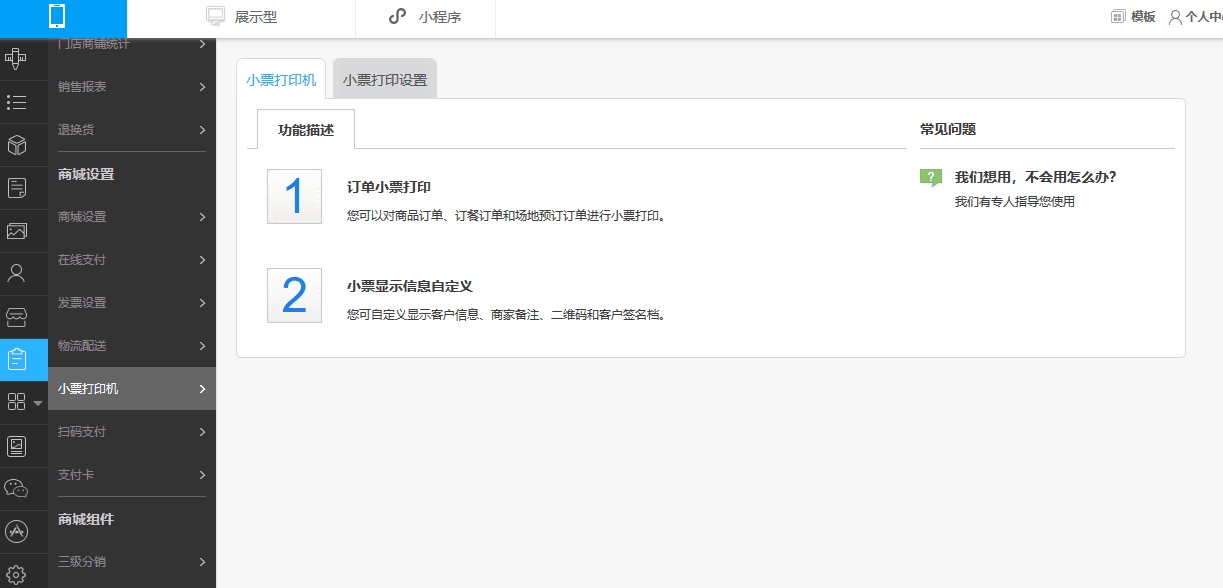This screenshot has width=1223, height=588.
Task: Open the member person icon in sidebar
Action: (16, 273)
